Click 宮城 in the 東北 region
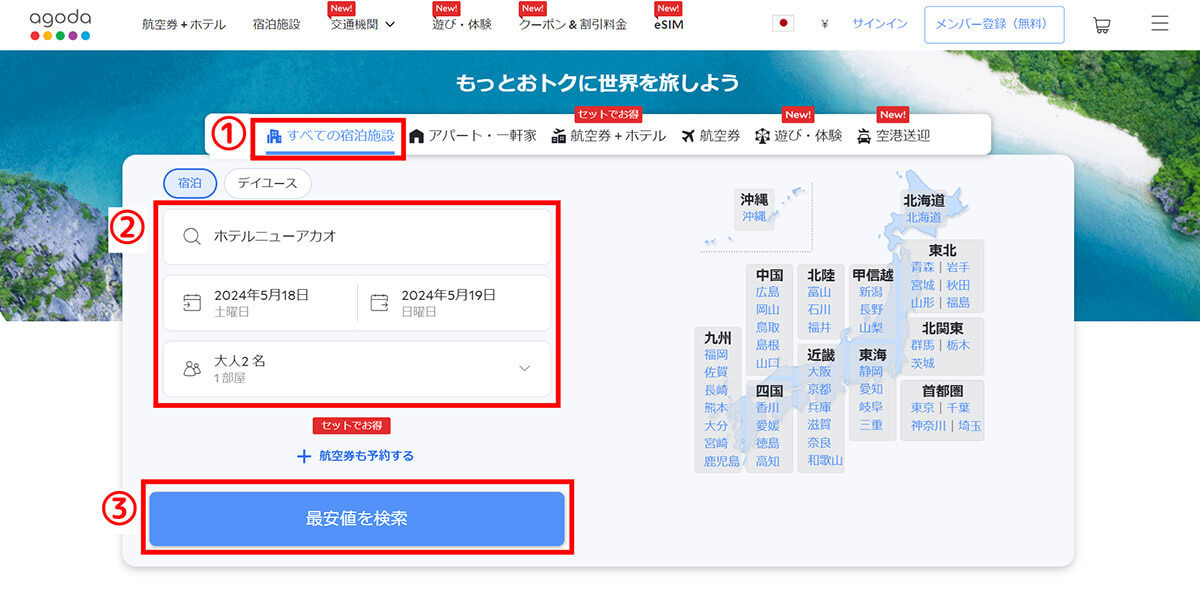Viewport: 1200px width, 589px height. (x=922, y=285)
